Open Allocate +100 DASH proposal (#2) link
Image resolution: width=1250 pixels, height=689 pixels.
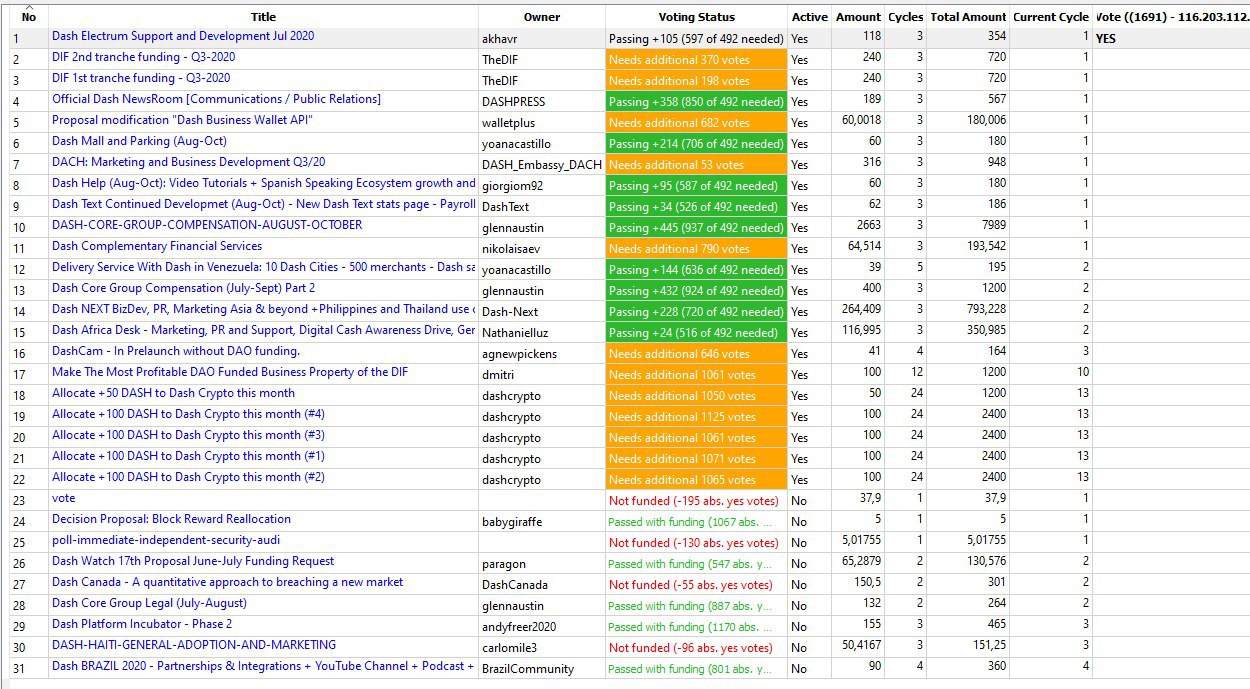(x=188, y=477)
